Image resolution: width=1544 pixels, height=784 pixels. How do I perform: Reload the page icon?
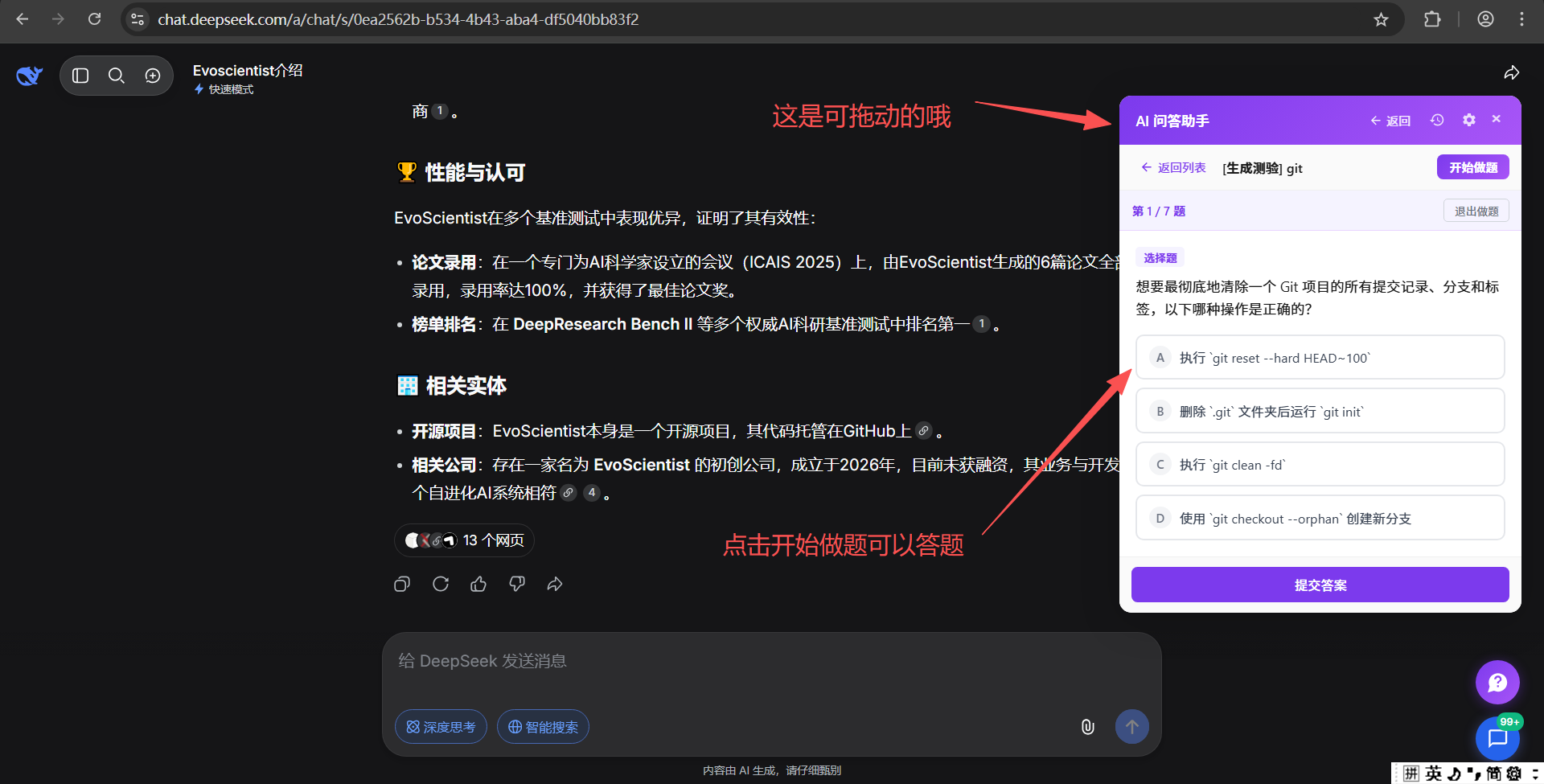tap(94, 19)
